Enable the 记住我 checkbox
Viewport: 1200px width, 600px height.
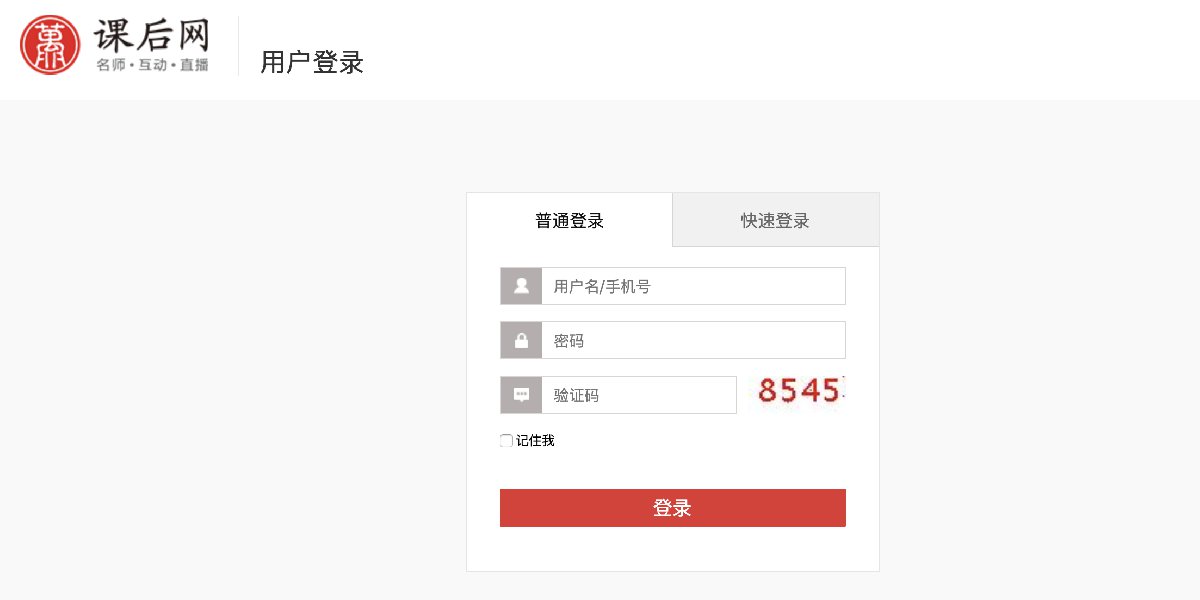(x=506, y=441)
